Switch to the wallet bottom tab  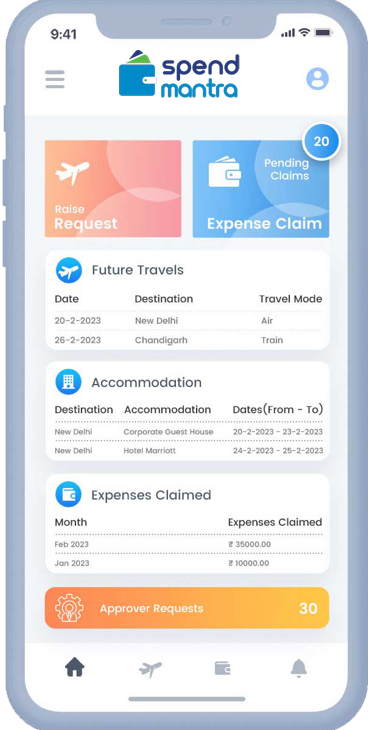pos(223,669)
